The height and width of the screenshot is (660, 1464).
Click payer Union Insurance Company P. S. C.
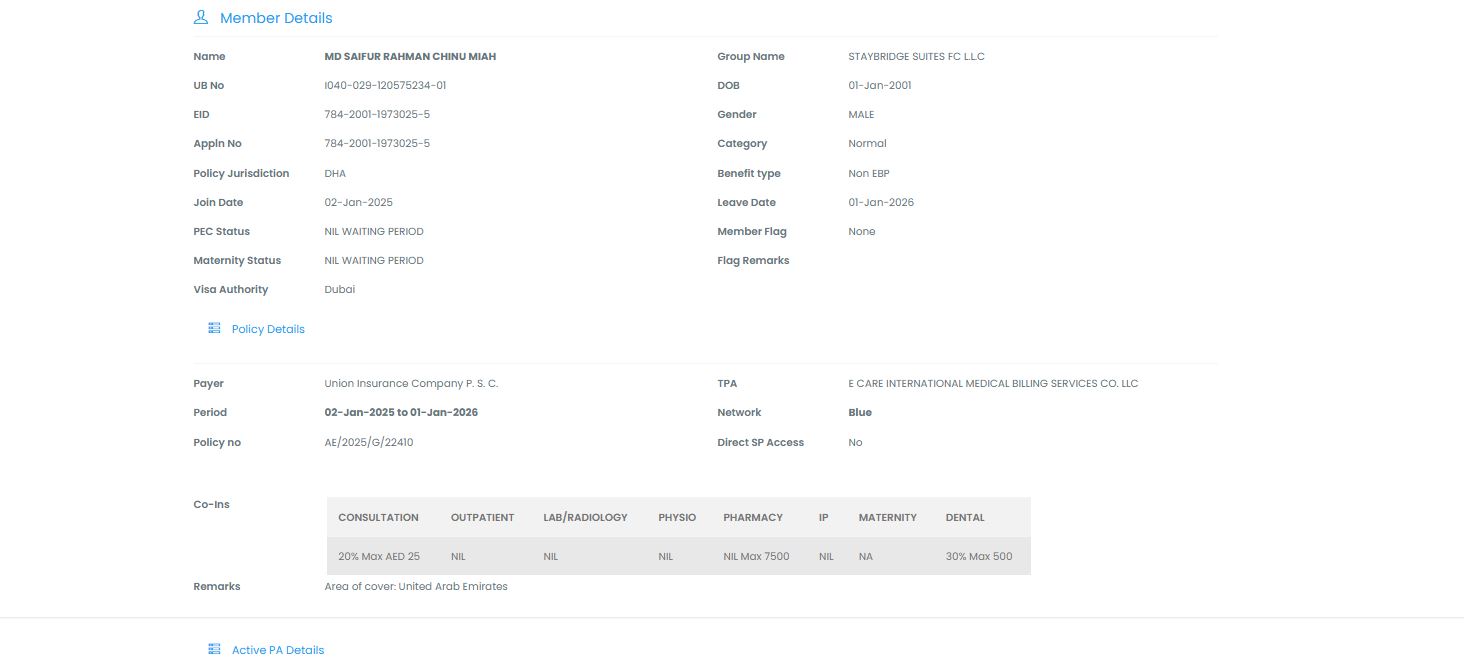click(411, 384)
